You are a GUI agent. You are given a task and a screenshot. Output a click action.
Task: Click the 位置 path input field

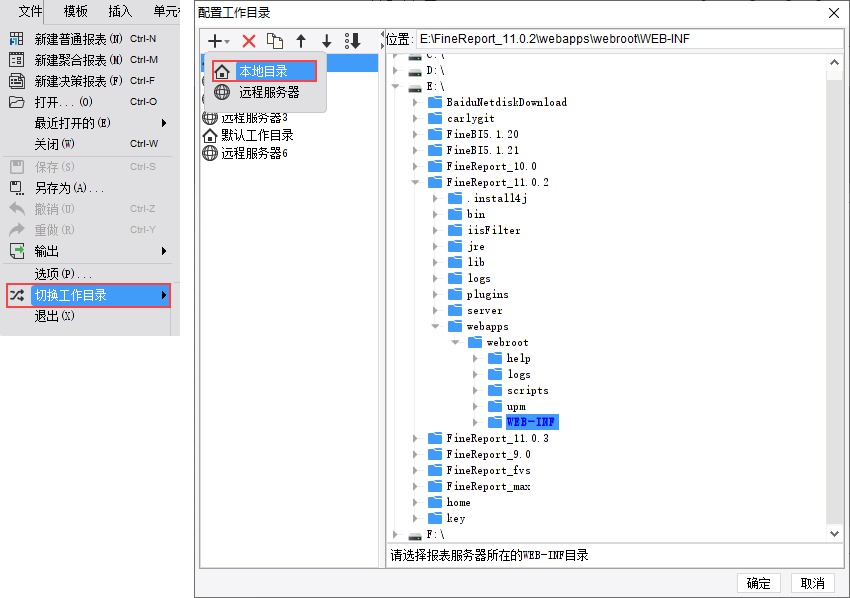tap(629, 39)
